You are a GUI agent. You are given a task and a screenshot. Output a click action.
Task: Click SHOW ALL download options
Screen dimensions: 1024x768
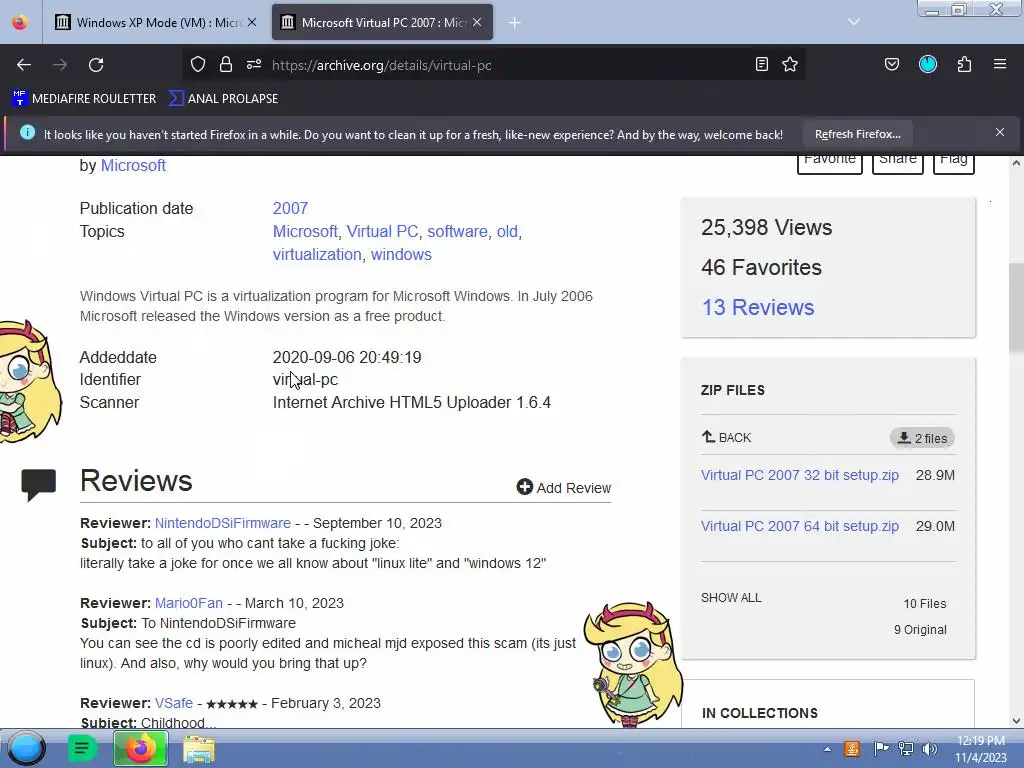(731, 598)
